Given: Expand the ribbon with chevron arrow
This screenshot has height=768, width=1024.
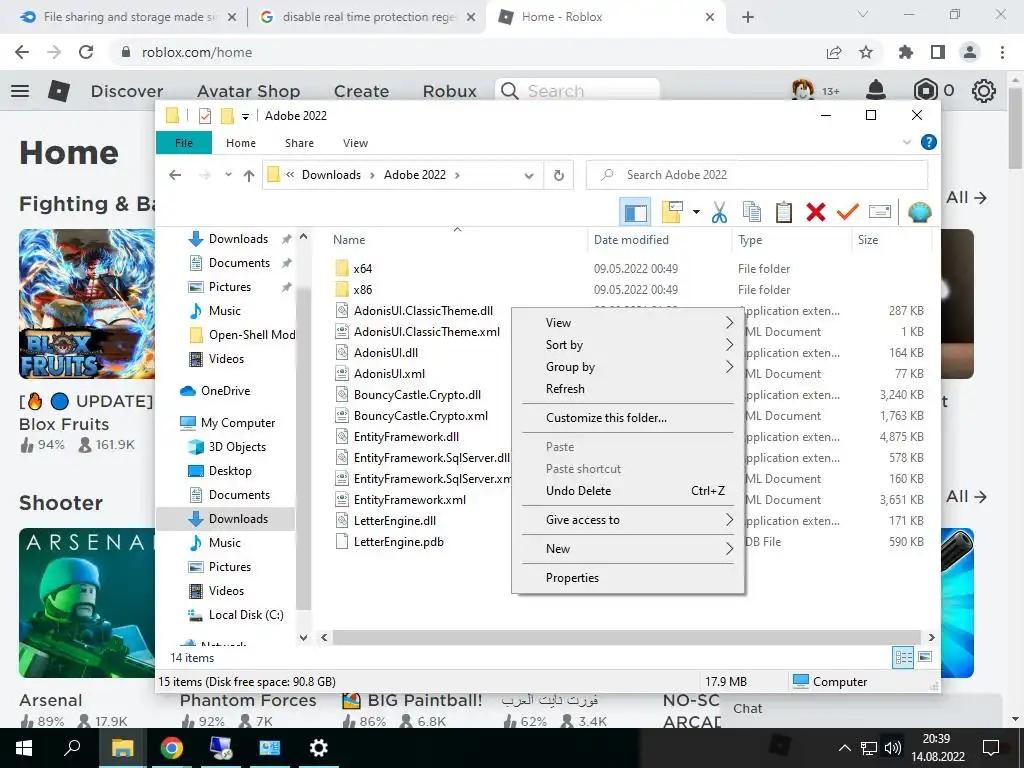Looking at the screenshot, I should [x=906, y=142].
